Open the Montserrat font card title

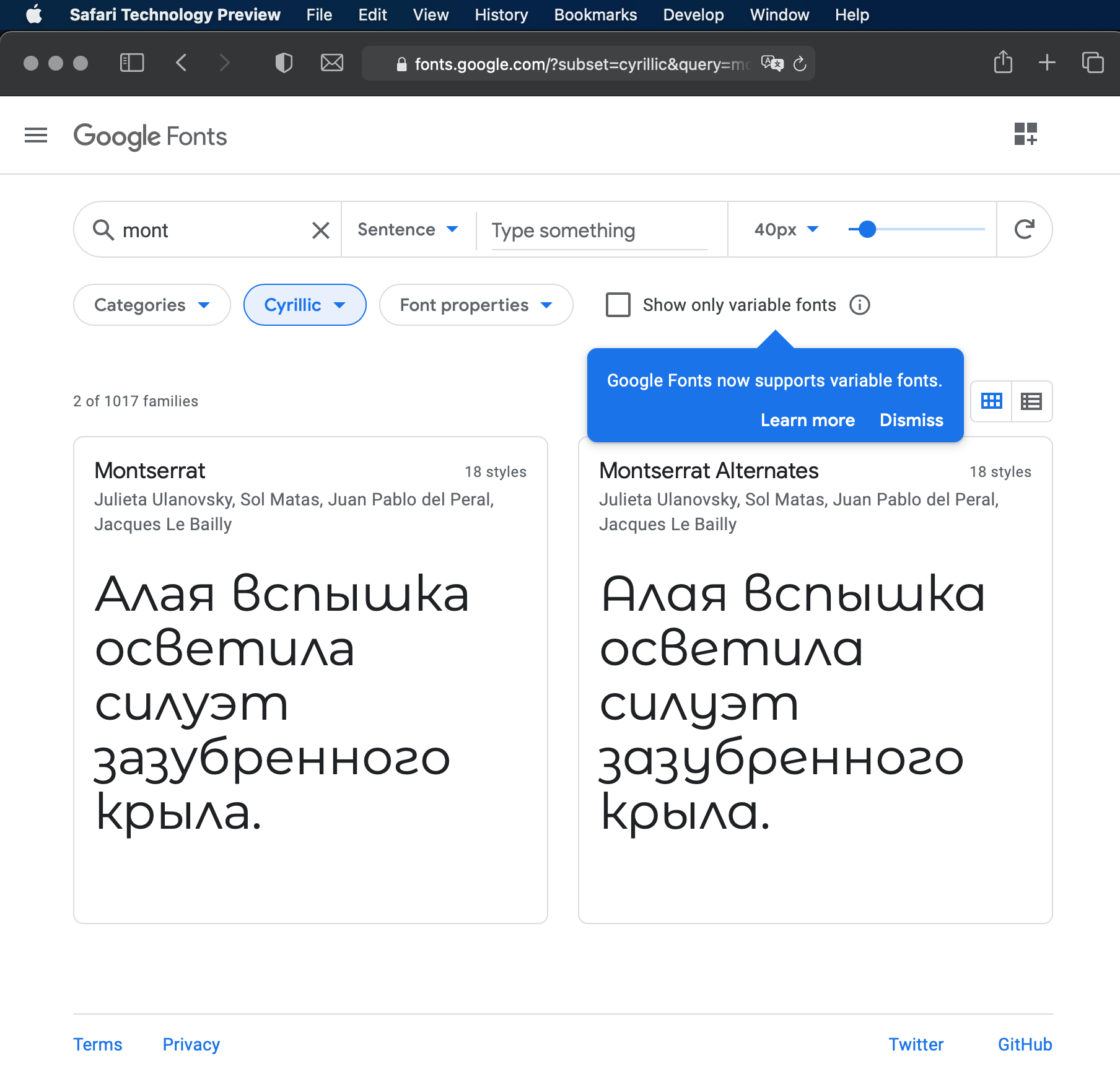pyautogui.click(x=150, y=471)
